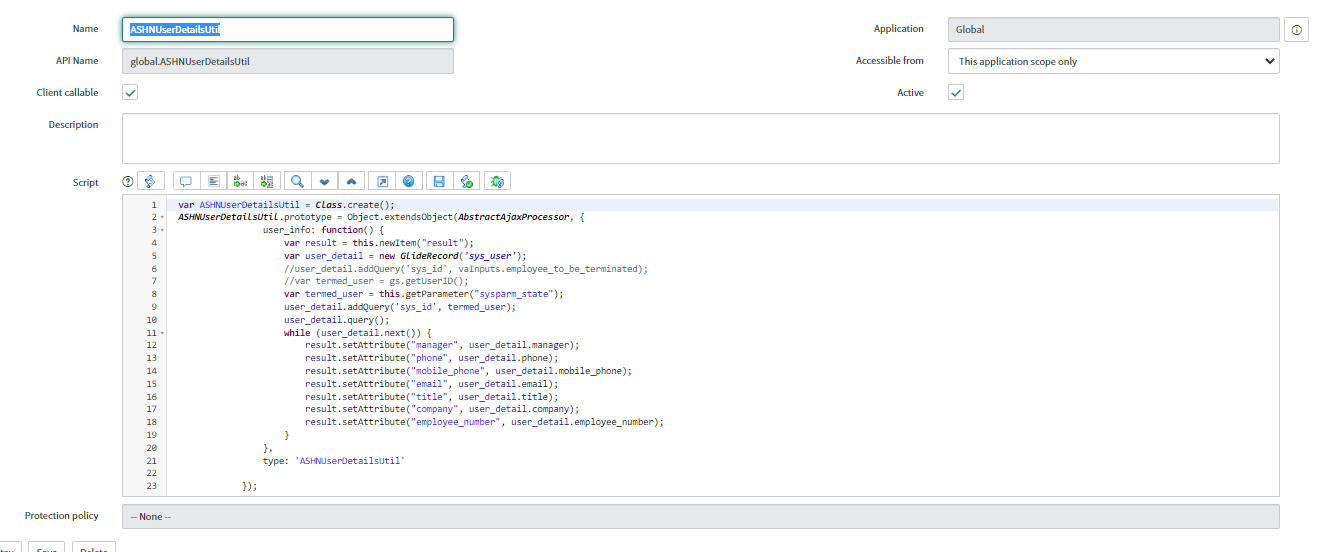Open the Protection policy dropdown
Screen dimensions: 1335x552
tap(700, 516)
